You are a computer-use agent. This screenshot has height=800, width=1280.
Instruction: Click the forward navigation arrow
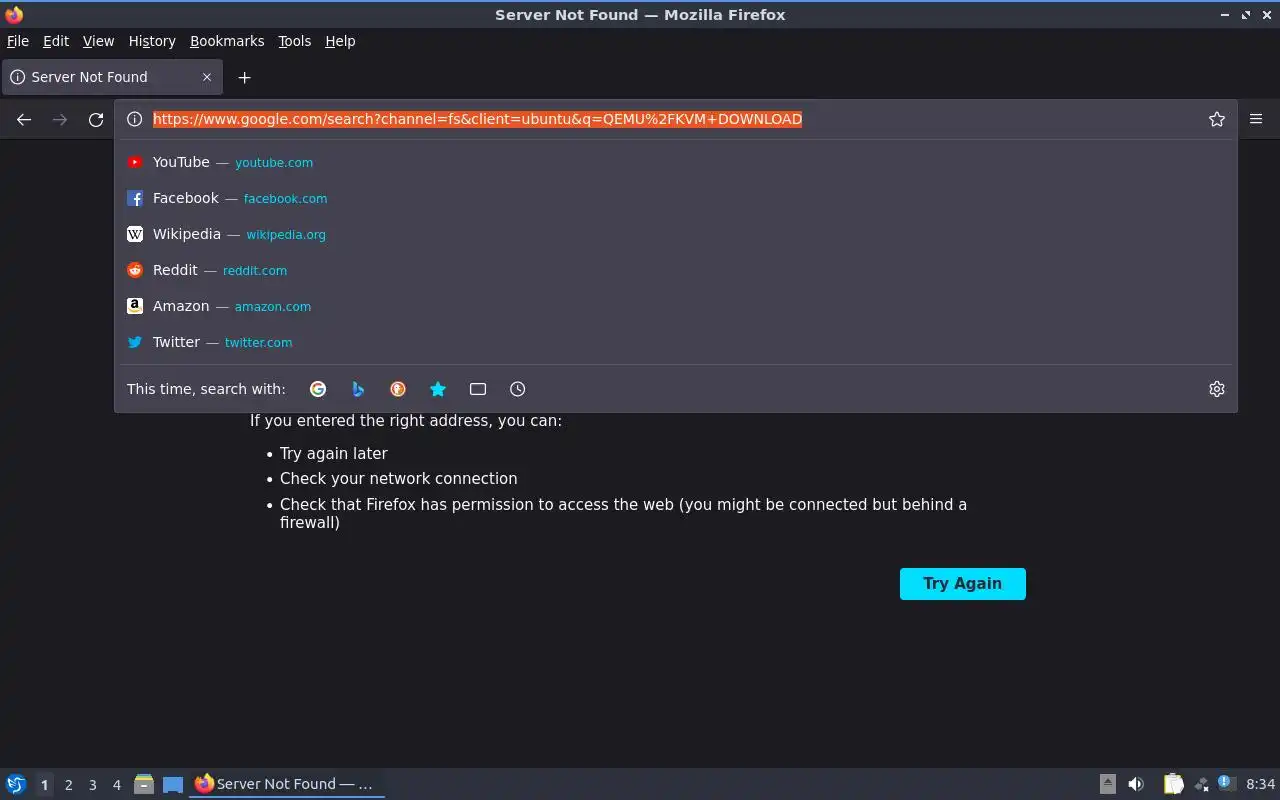tap(60, 119)
